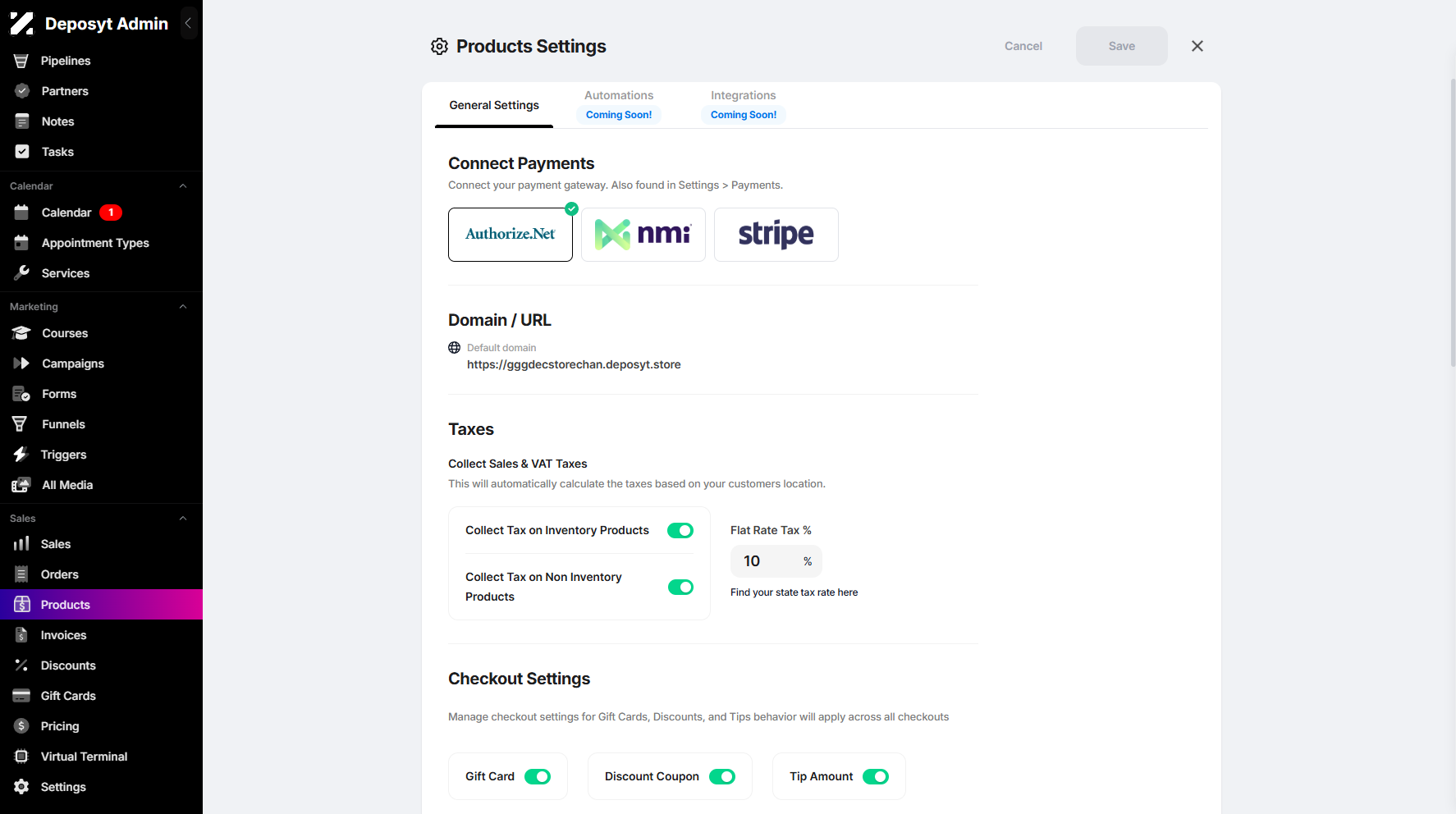1456x814 pixels.
Task: Click the Save button
Action: [x=1121, y=46]
